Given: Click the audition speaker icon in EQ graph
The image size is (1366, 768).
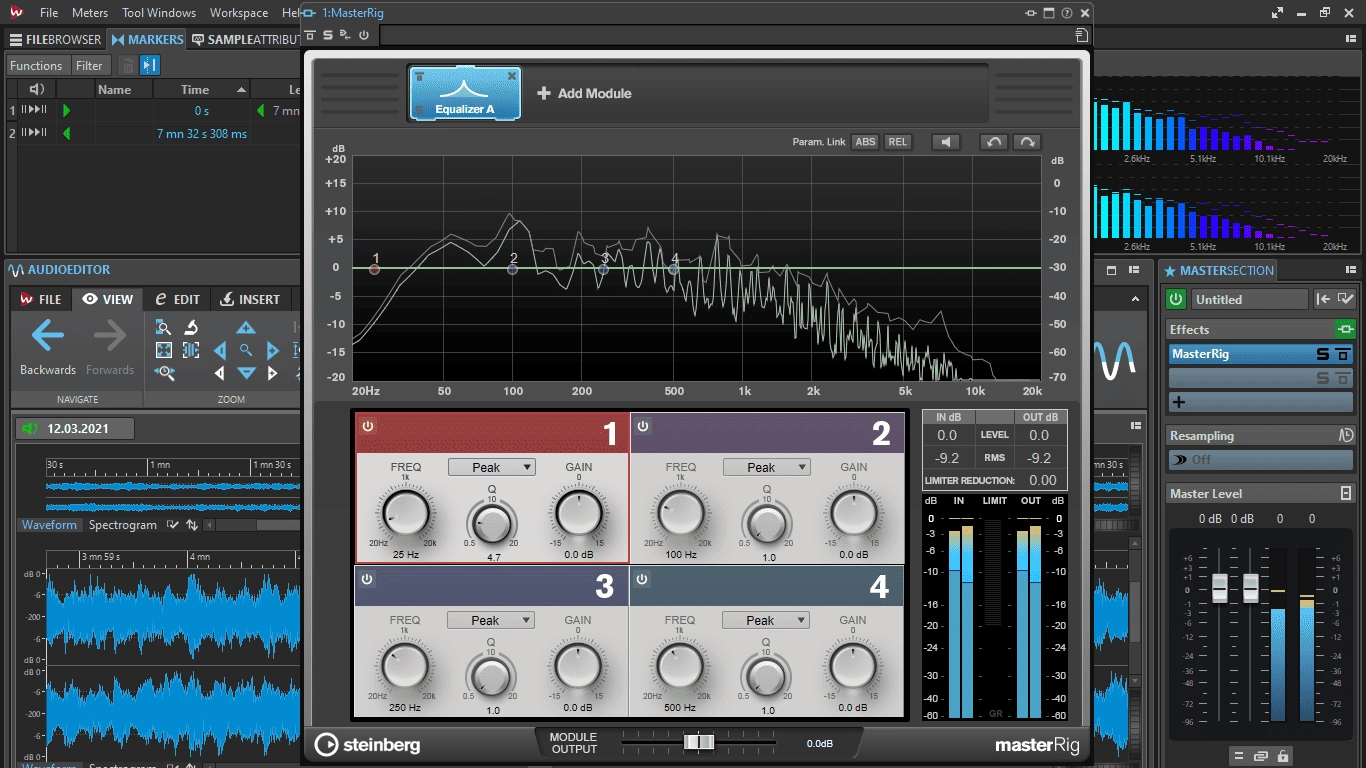Looking at the screenshot, I should (946, 142).
